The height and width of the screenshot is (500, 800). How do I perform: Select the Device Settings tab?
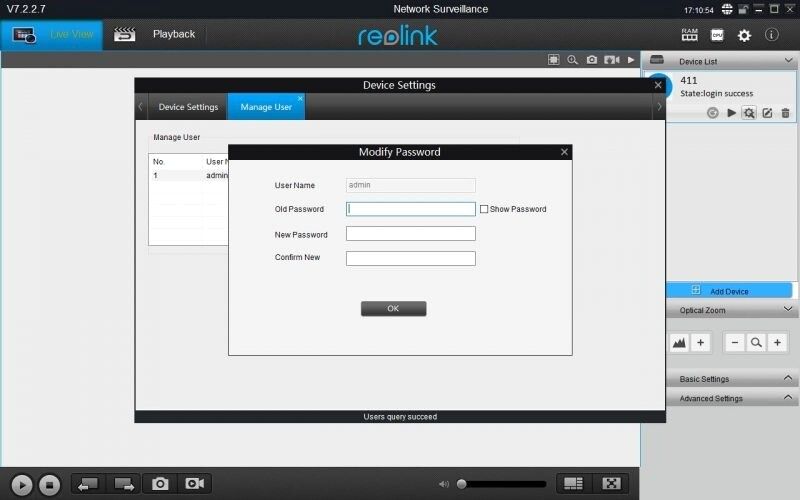coord(188,107)
